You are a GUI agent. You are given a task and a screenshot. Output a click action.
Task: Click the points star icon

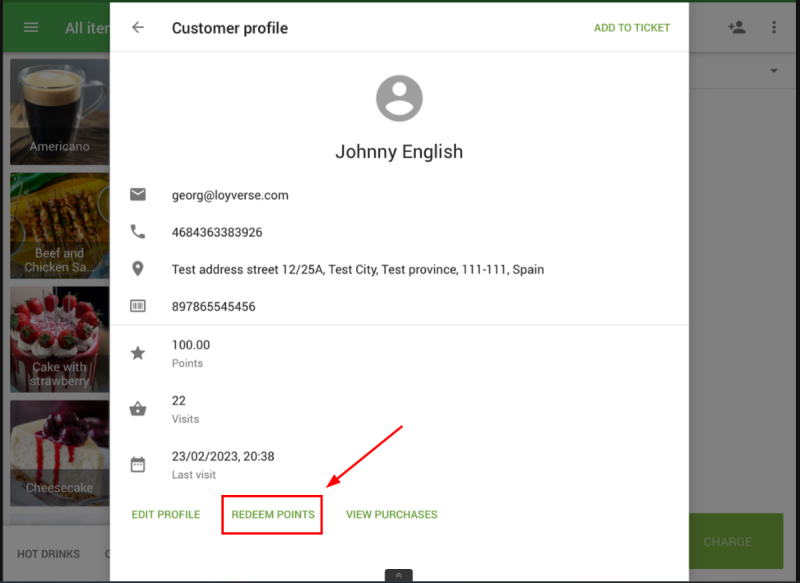point(138,353)
